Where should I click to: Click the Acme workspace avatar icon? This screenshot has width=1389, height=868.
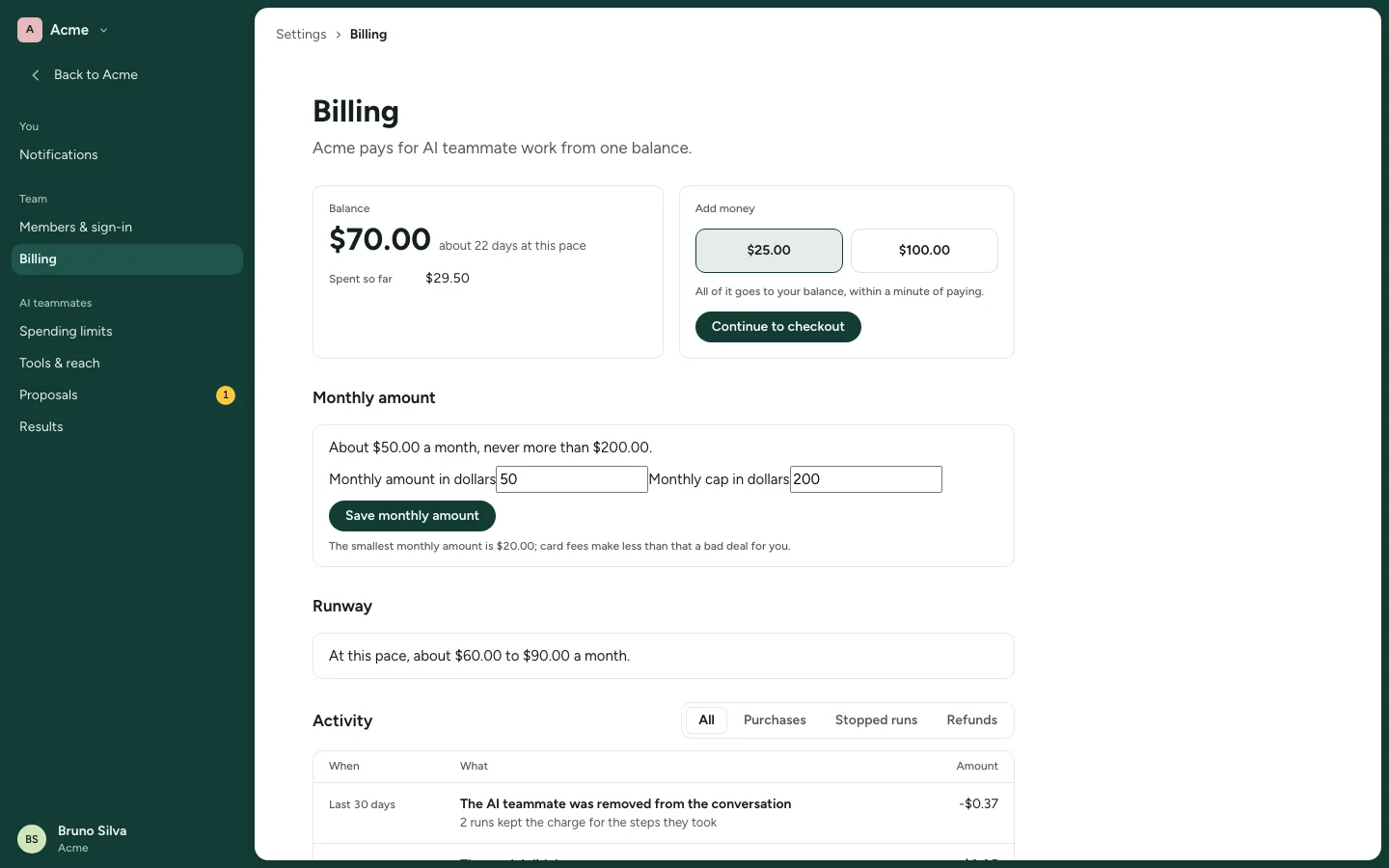(x=30, y=30)
